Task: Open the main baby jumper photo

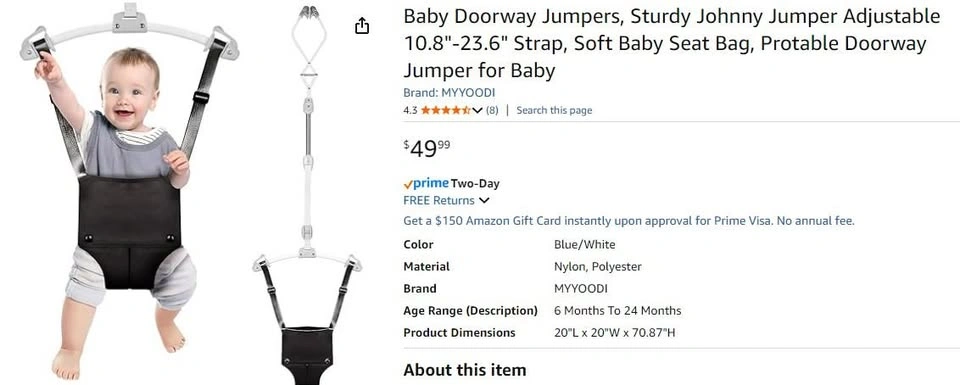Action: click(129, 192)
